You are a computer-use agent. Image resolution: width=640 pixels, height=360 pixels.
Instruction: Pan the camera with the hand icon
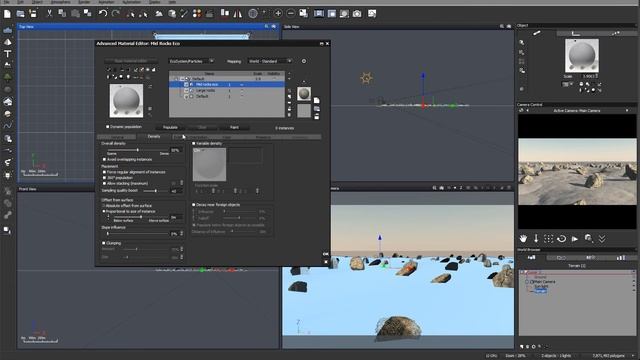pyautogui.click(x=523, y=238)
